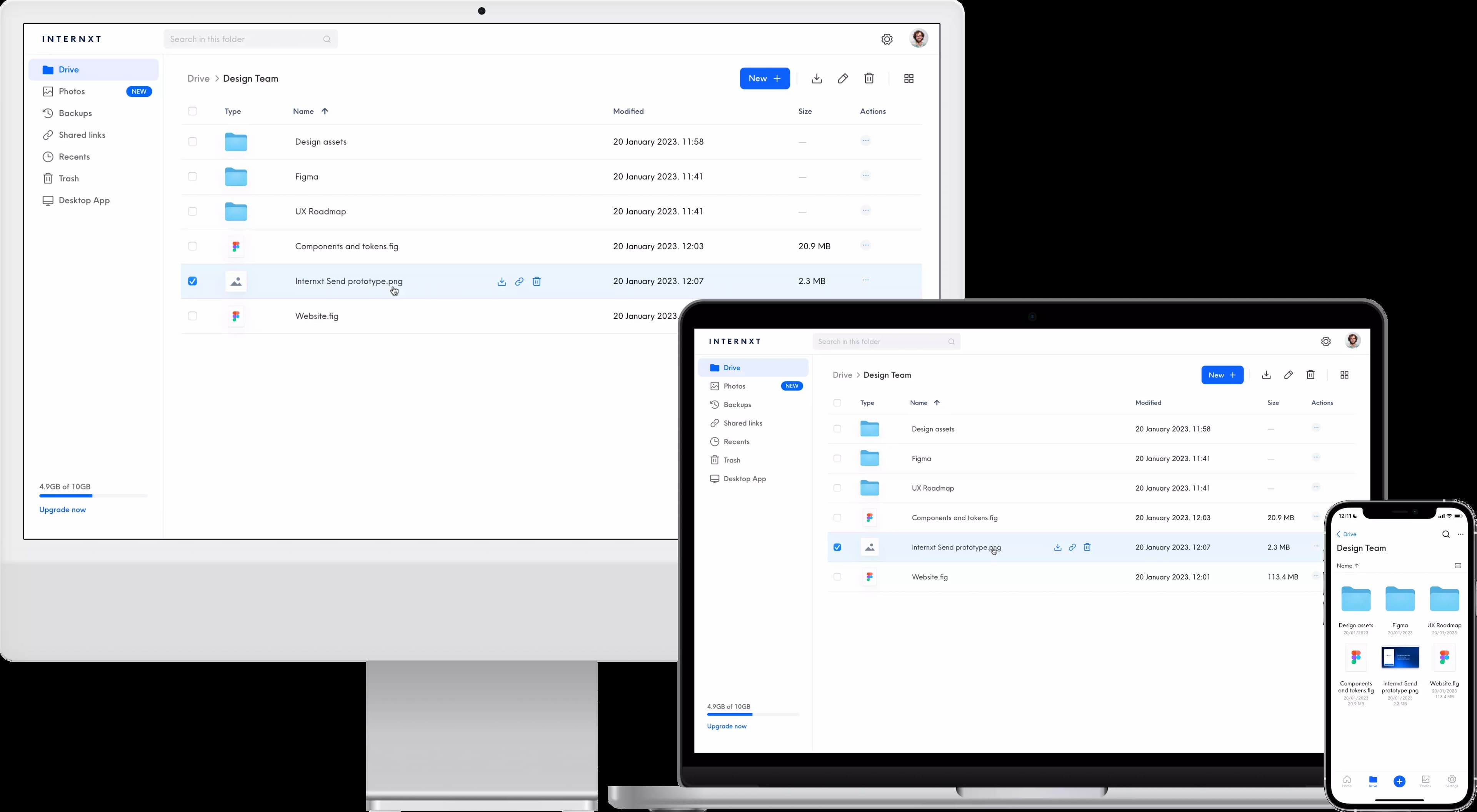
Task: Uncheck the Internxt Send prototype.png selection
Action: pyautogui.click(x=193, y=281)
